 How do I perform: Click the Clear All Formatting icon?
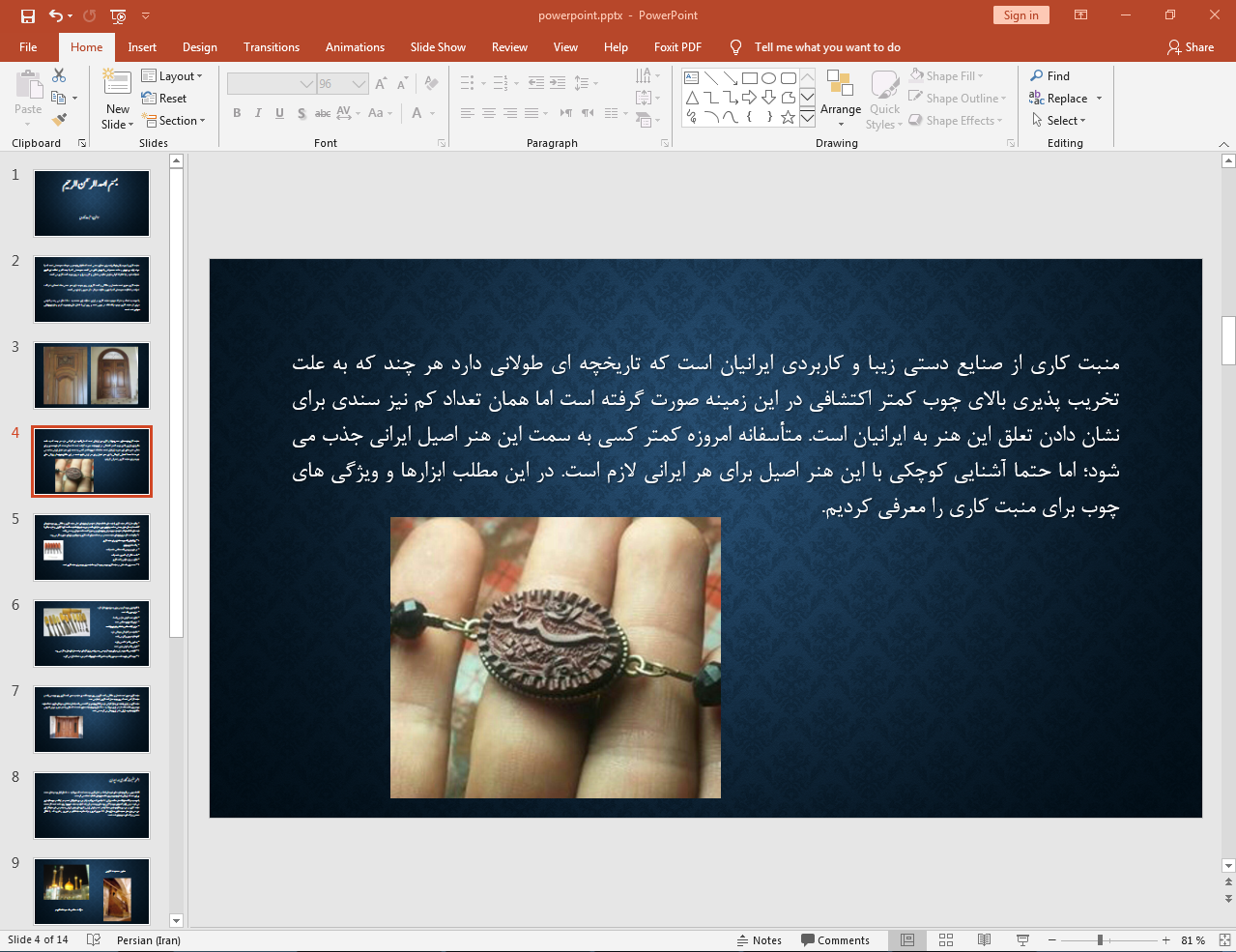[x=431, y=84]
